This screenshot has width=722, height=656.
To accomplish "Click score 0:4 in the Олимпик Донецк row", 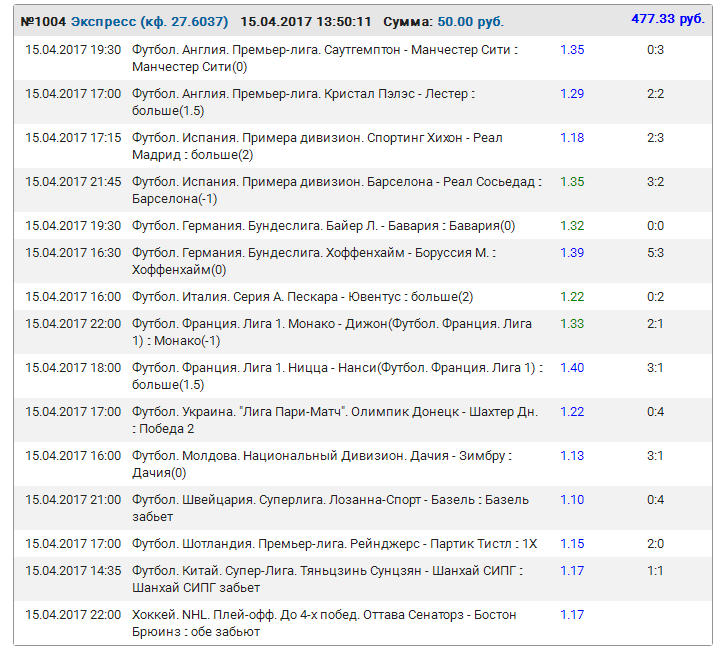I will point(655,412).
